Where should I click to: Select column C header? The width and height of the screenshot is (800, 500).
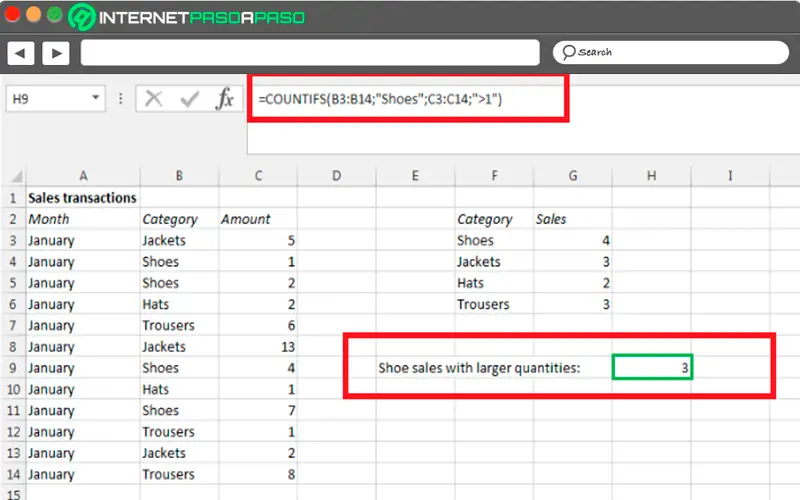pos(258,176)
